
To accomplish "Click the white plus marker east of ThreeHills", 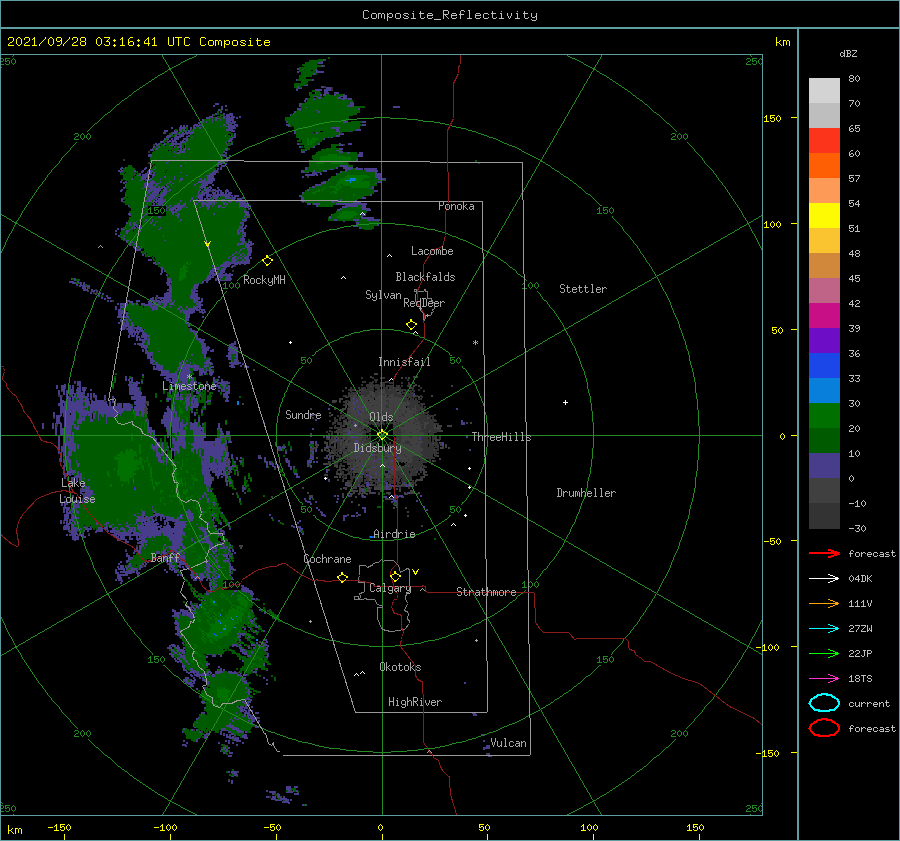I will (x=565, y=402).
